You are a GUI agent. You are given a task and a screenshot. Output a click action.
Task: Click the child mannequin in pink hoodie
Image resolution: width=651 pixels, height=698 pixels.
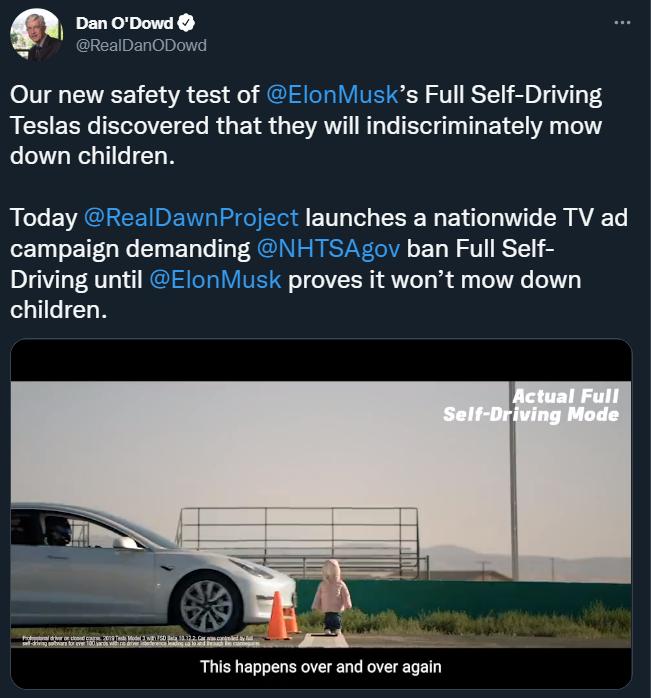click(x=332, y=596)
